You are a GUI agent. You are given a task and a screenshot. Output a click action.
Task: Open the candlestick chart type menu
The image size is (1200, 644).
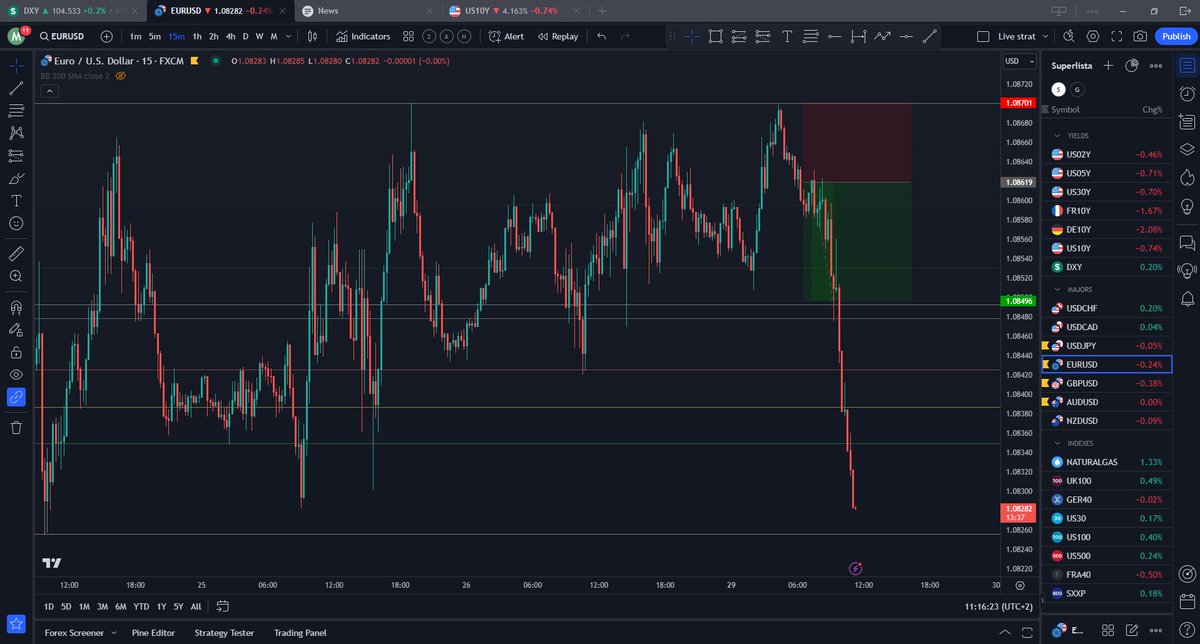click(312, 36)
